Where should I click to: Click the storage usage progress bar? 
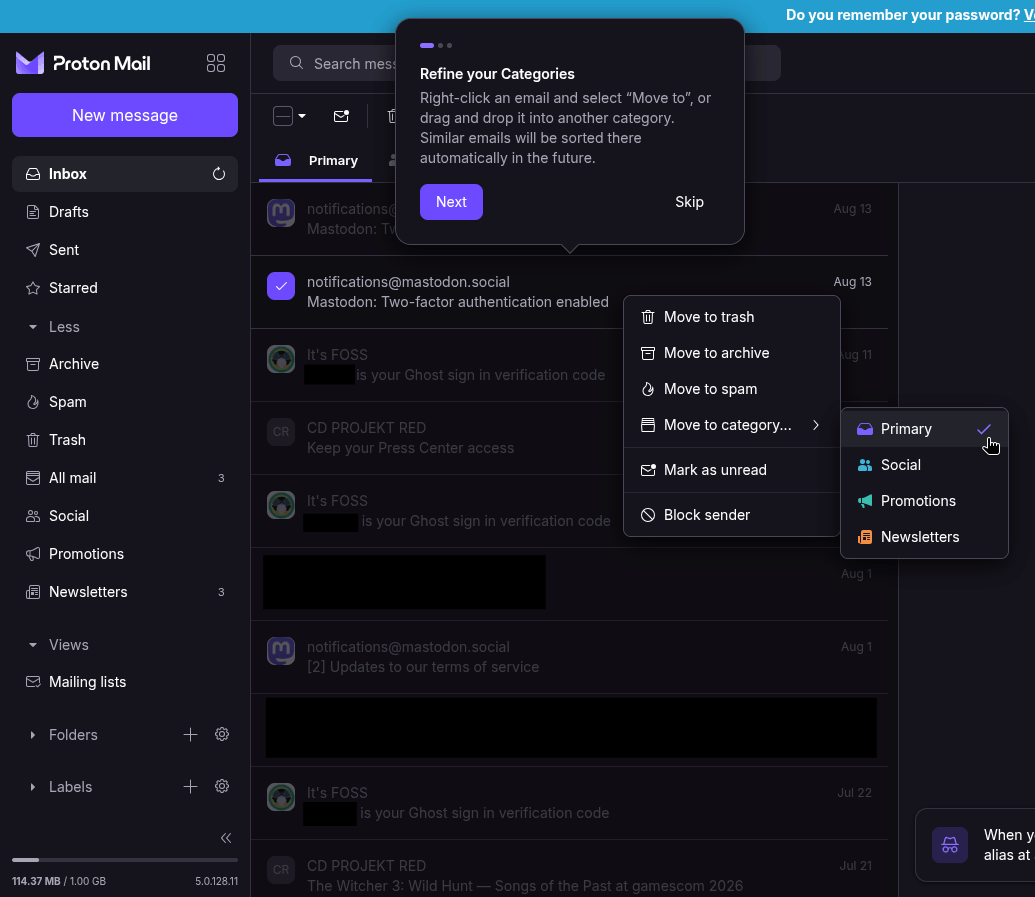click(125, 860)
